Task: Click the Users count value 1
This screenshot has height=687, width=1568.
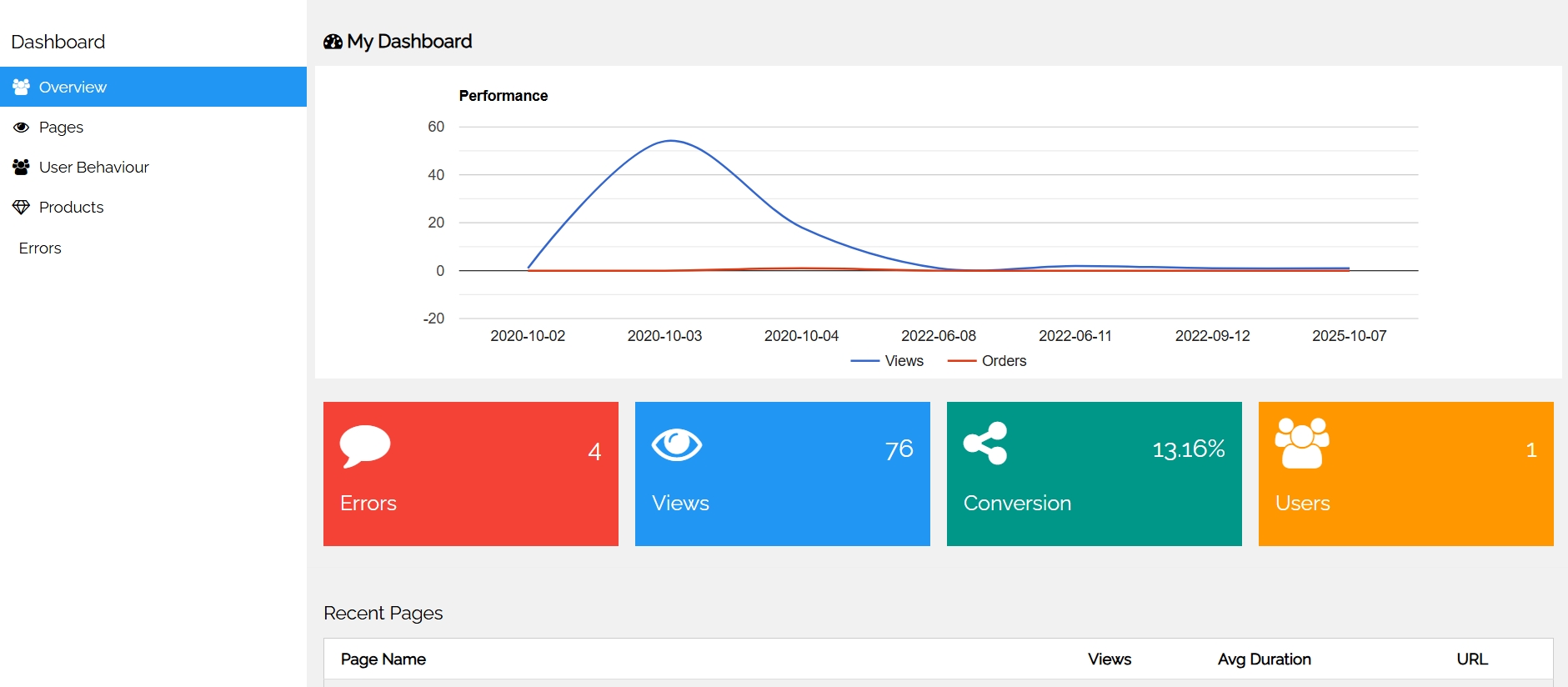Action: point(1531,450)
